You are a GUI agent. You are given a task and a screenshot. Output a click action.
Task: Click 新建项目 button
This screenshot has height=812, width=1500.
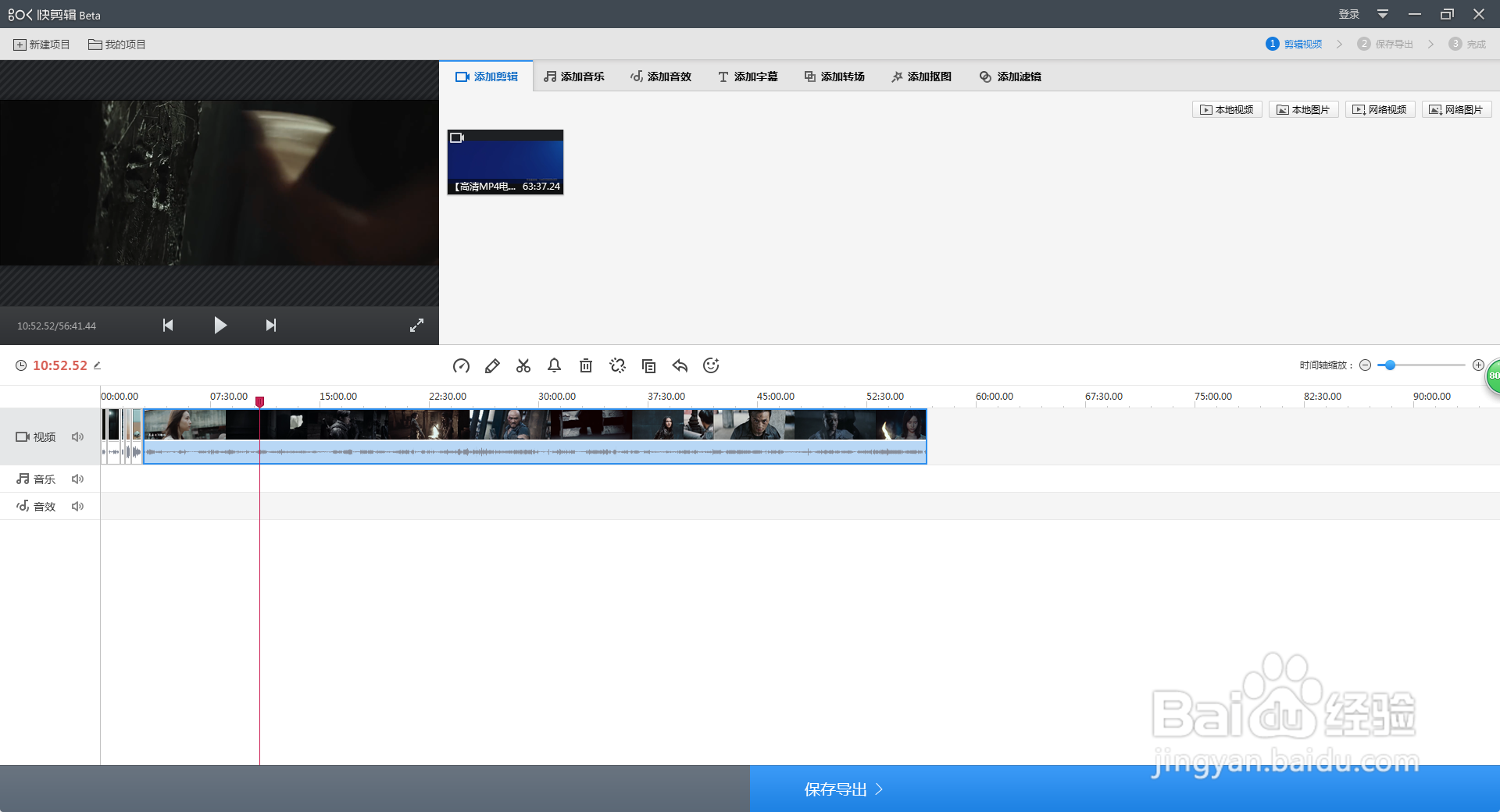click(41, 45)
